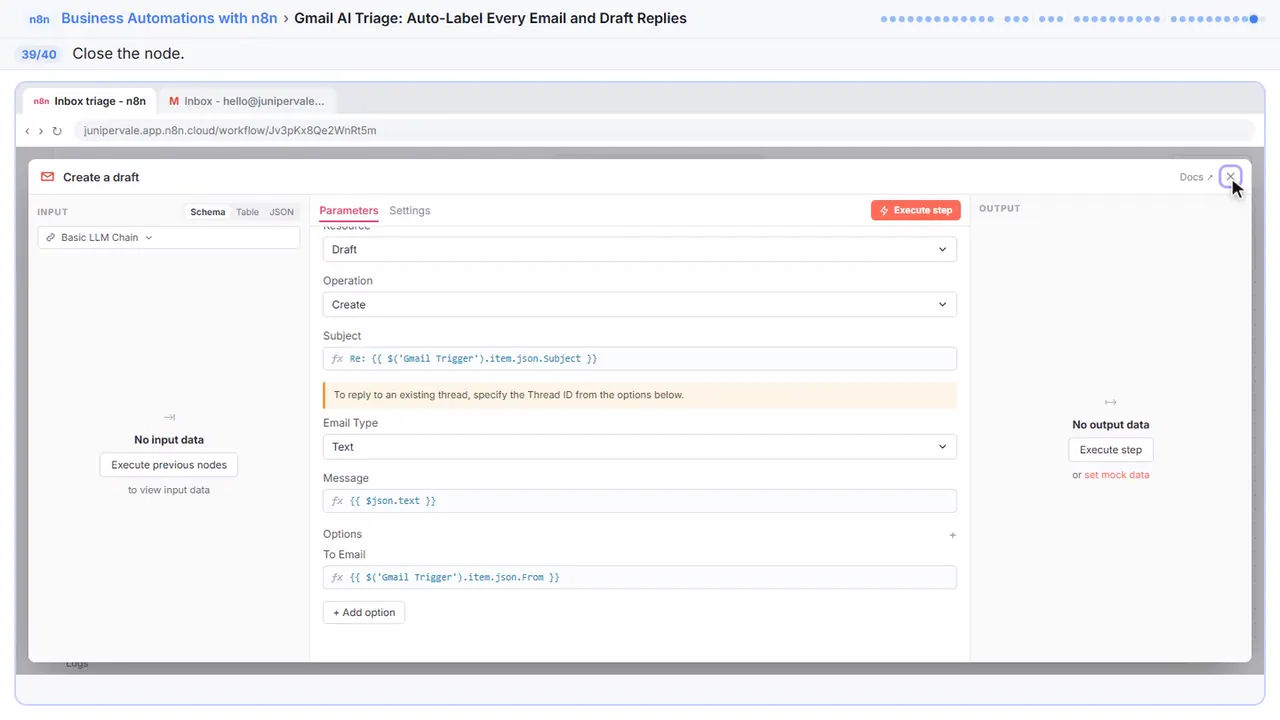Click the set mock data link
Image resolution: width=1280 pixels, height=720 pixels.
(x=1117, y=475)
